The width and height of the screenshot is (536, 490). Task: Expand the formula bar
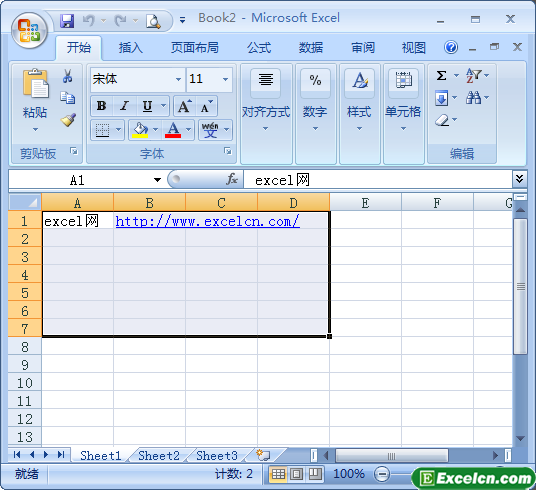[x=519, y=178]
